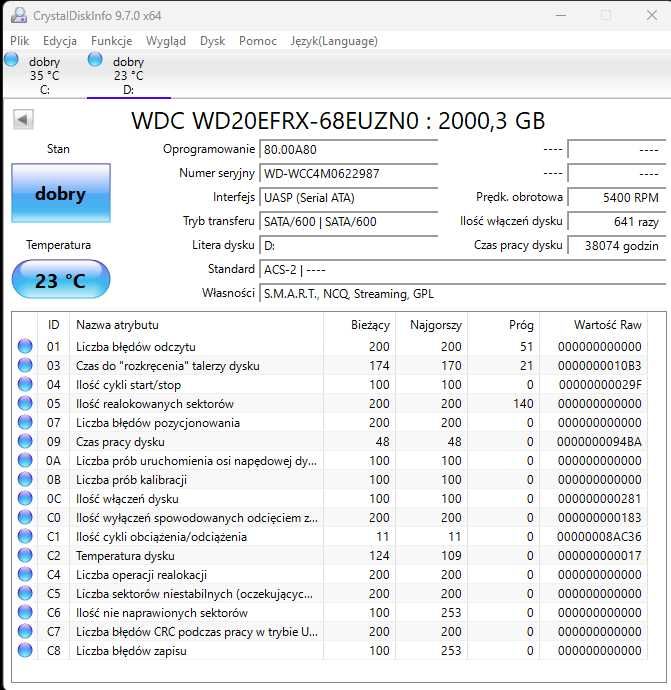Open the Język(Language) menu

point(334,41)
